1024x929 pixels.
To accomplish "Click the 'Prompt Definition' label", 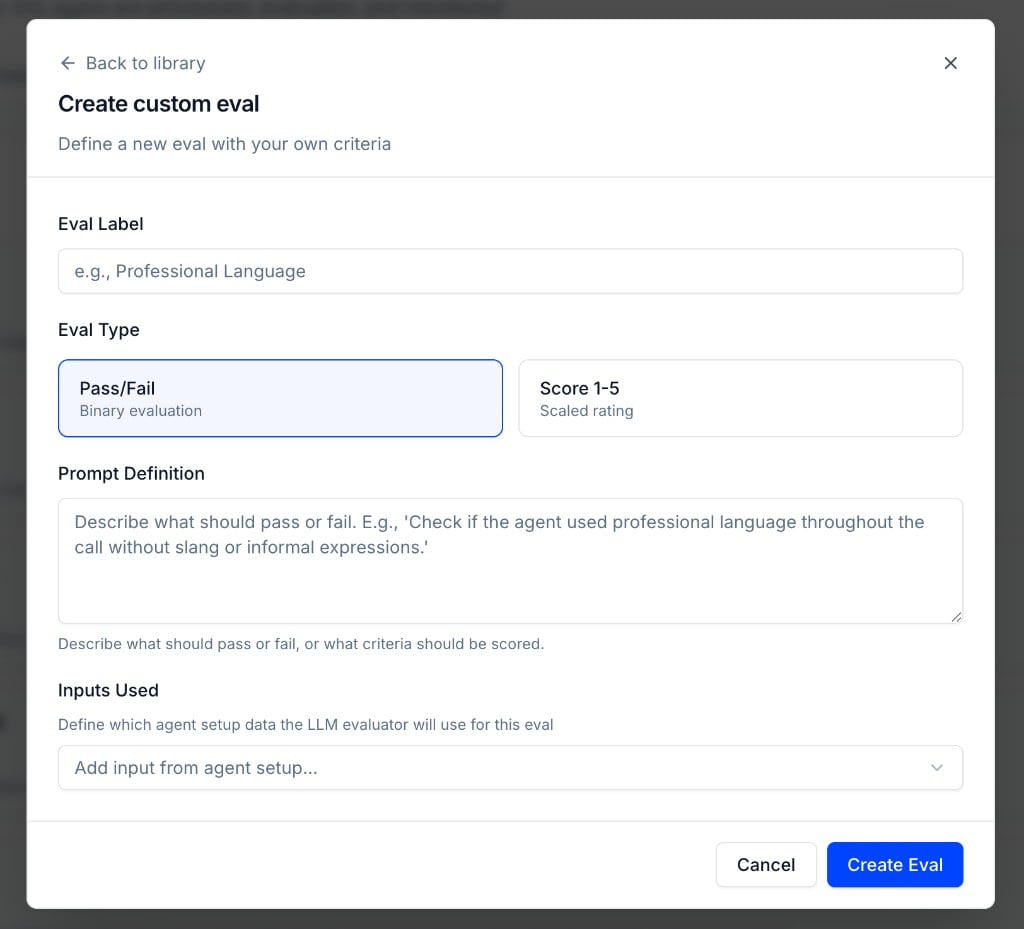I will tap(131, 473).
